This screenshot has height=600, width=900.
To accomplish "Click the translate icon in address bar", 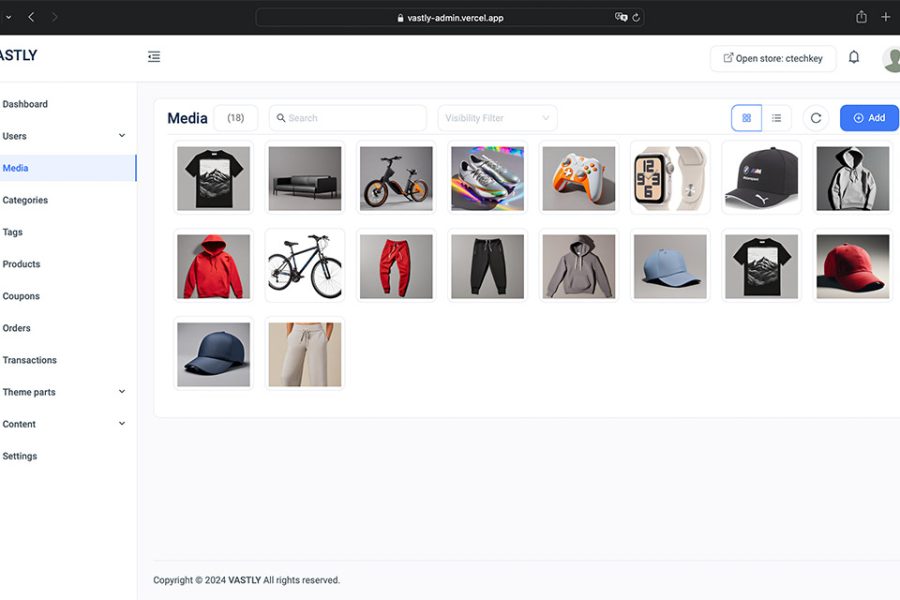I will click(x=621, y=17).
